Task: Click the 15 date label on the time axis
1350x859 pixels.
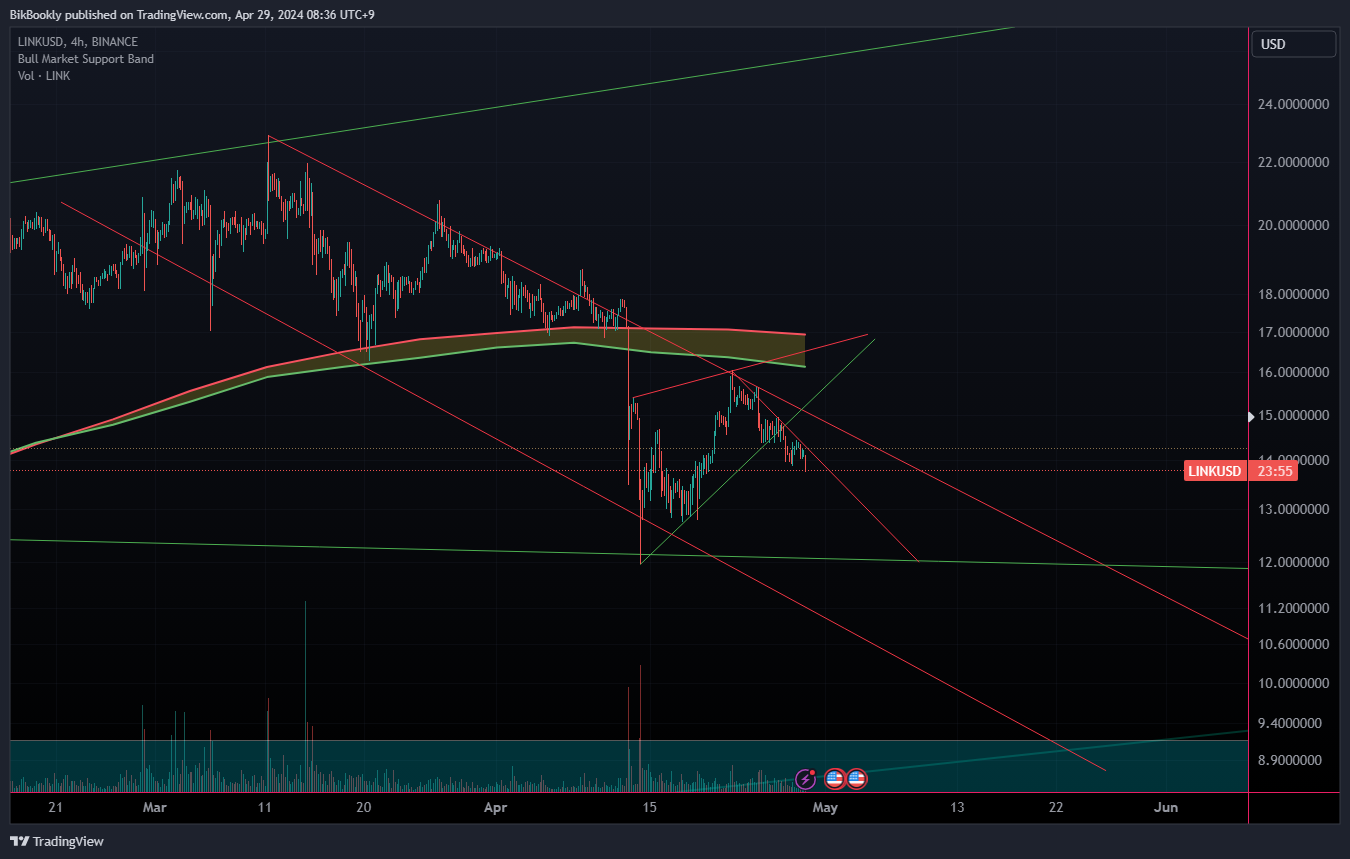Action: 649,807
